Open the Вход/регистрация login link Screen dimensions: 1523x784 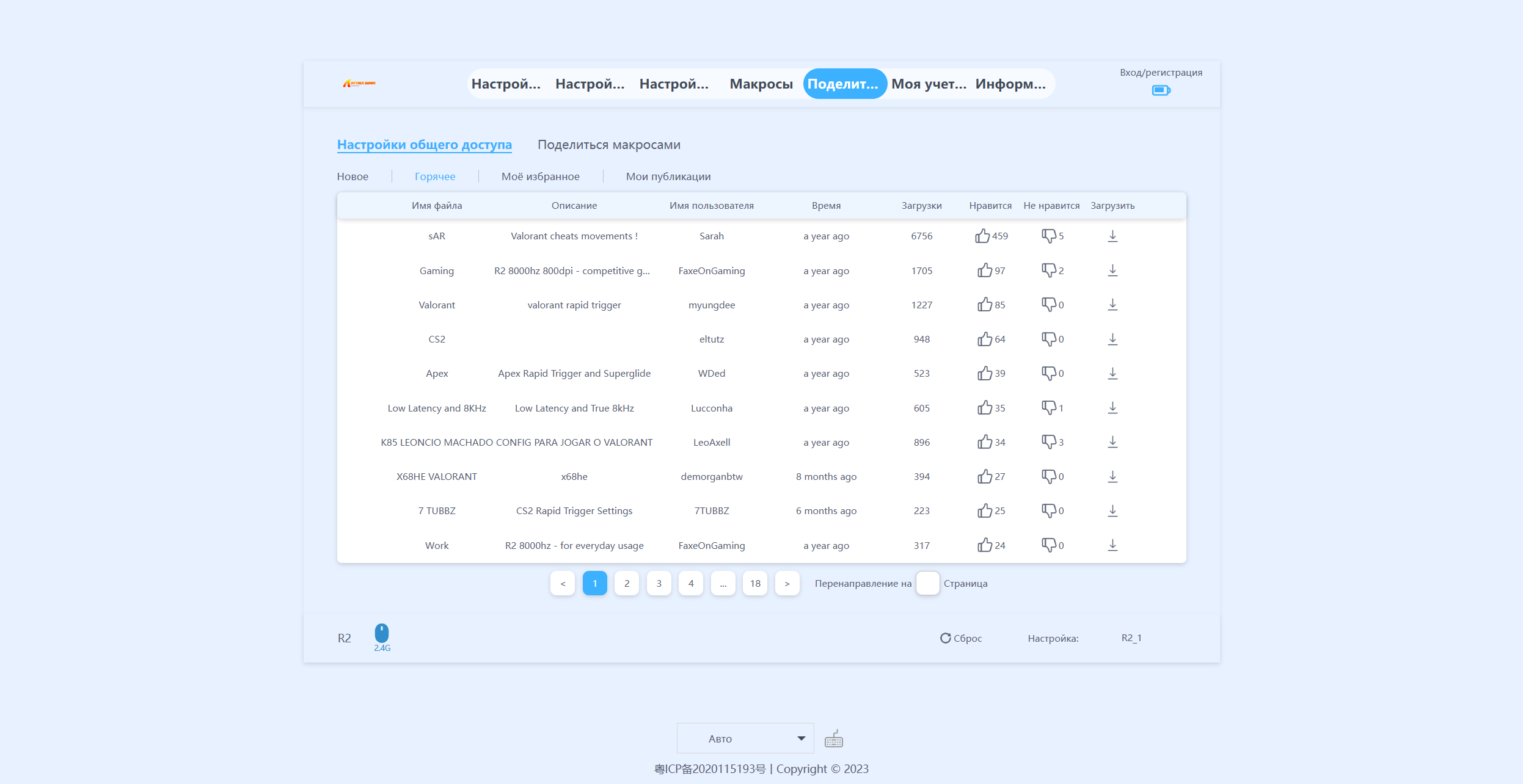pos(1160,73)
